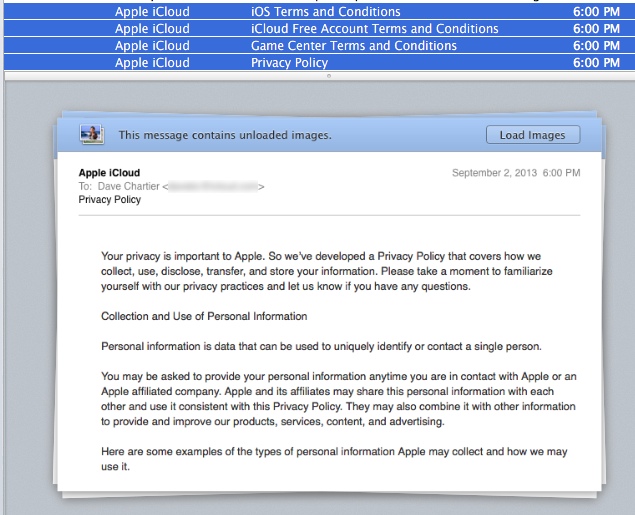Screen dimensions: 635x515
Task: Click Apple iCloud sender in iCloud Free Account row
Action: (152, 28)
